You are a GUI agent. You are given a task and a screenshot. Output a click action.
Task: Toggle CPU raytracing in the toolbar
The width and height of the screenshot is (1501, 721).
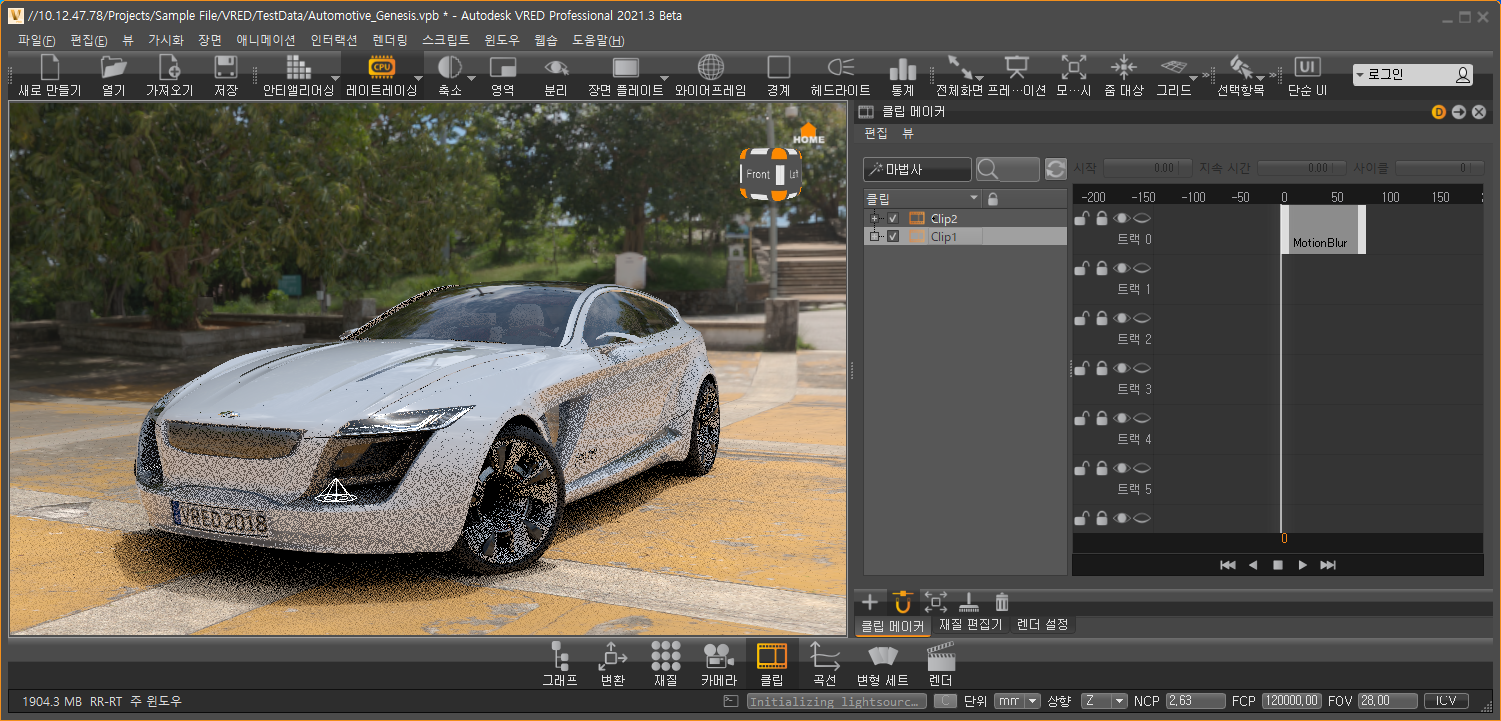(381, 68)
